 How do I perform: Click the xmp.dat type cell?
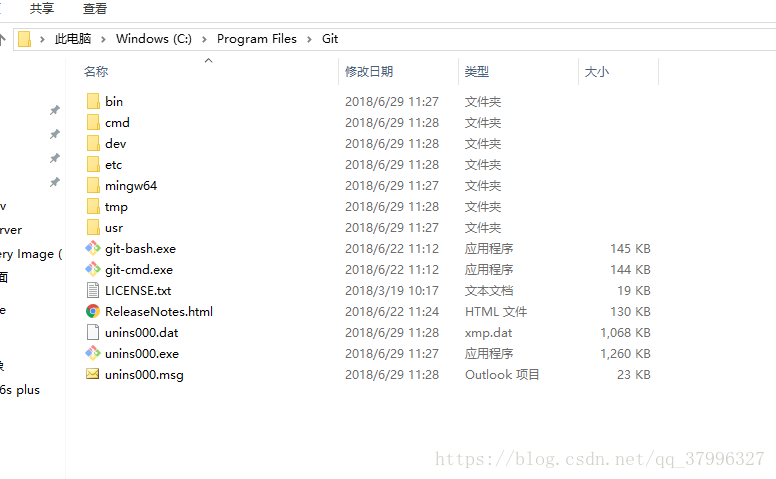tap(488, 333)
